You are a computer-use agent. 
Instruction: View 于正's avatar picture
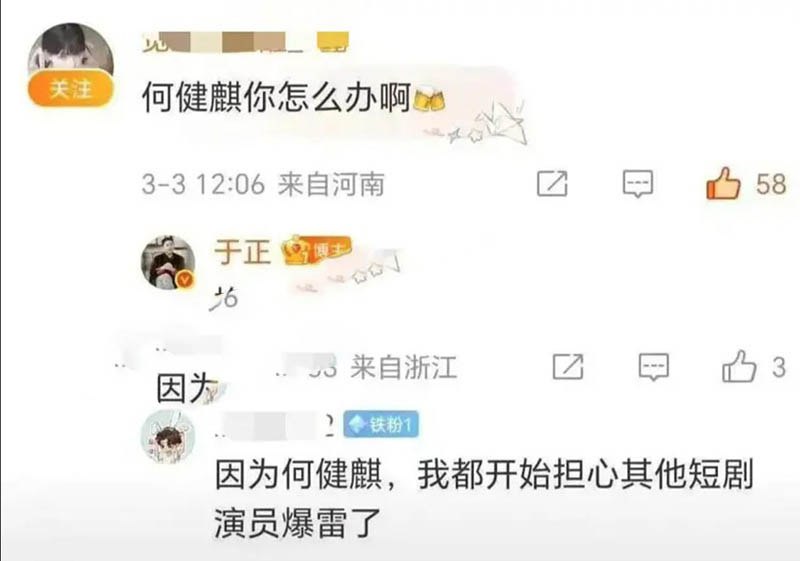click(168, 262)
